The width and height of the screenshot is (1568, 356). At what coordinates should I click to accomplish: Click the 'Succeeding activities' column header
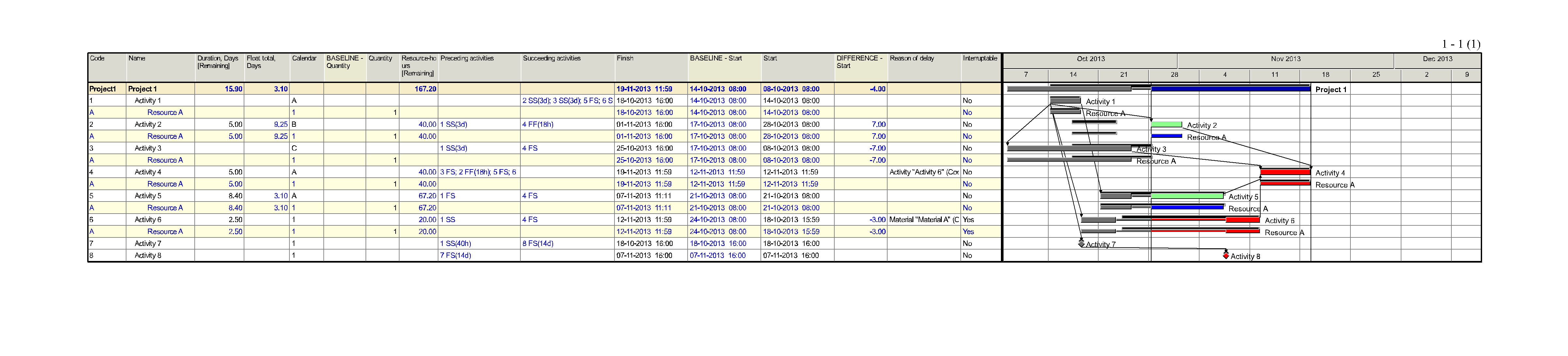tap(551, 58)
